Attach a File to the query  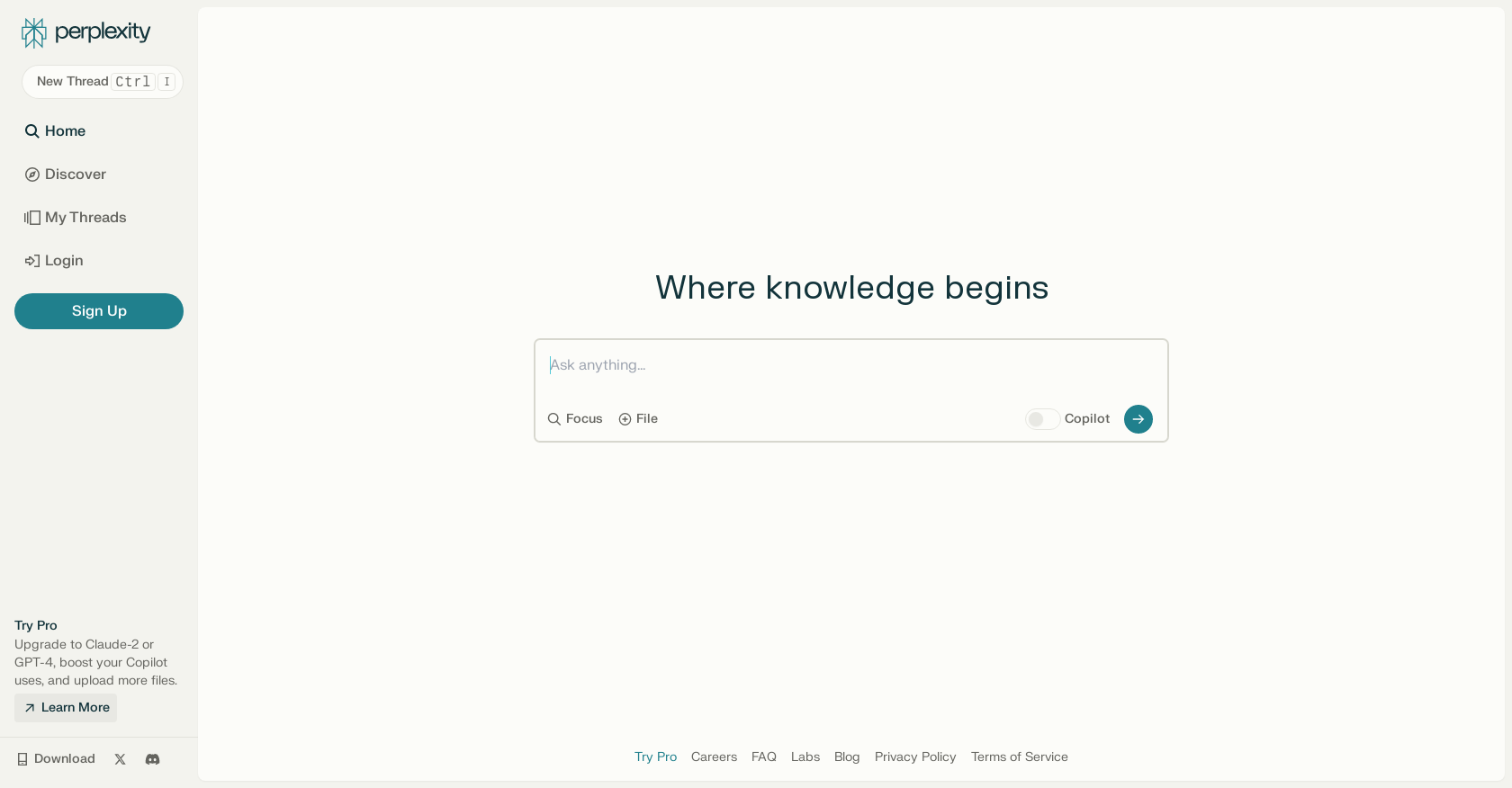[x=638, y=419]
